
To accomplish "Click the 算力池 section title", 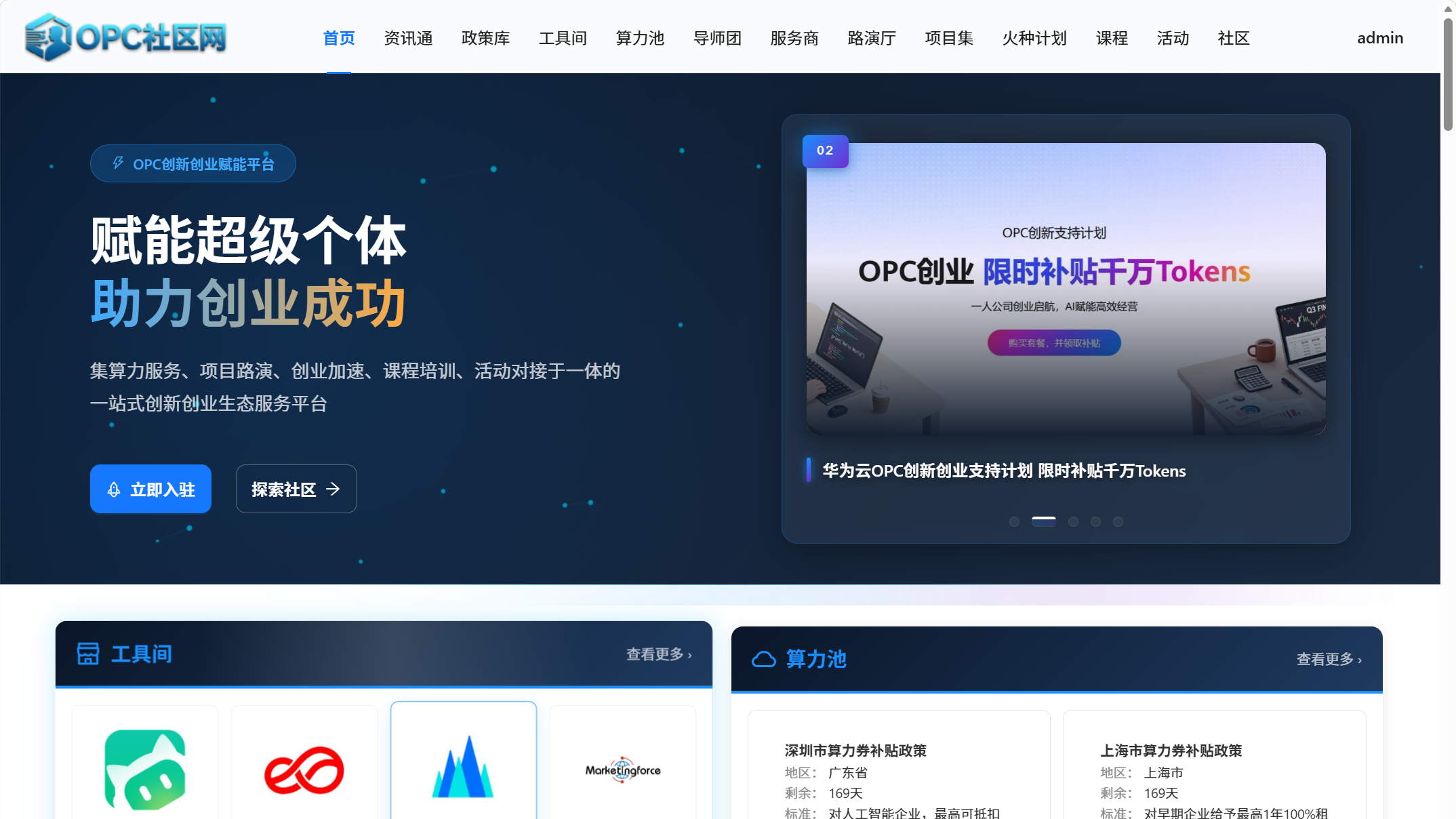I will click(816, 659).
